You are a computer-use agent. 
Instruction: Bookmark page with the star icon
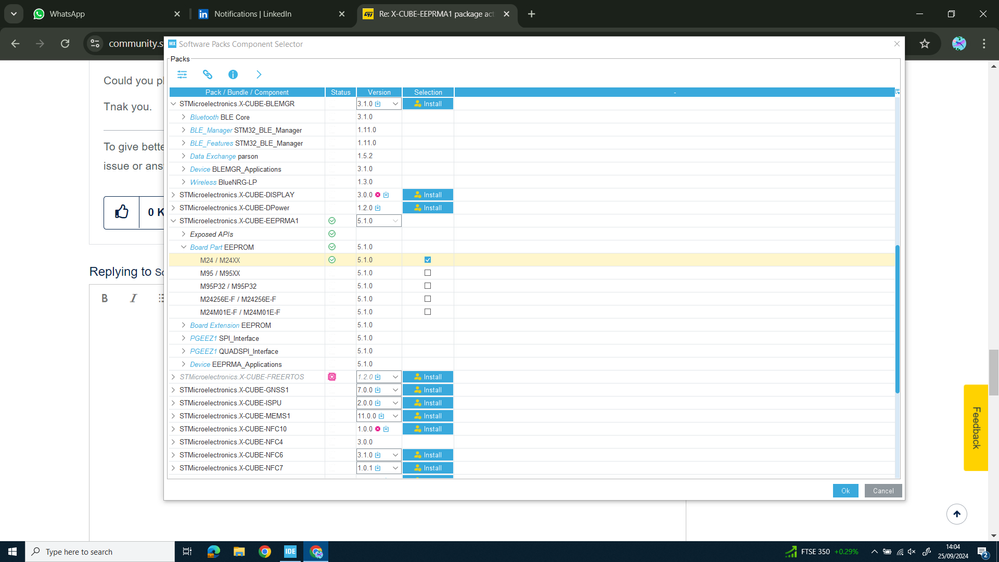[x=924, y=43]
